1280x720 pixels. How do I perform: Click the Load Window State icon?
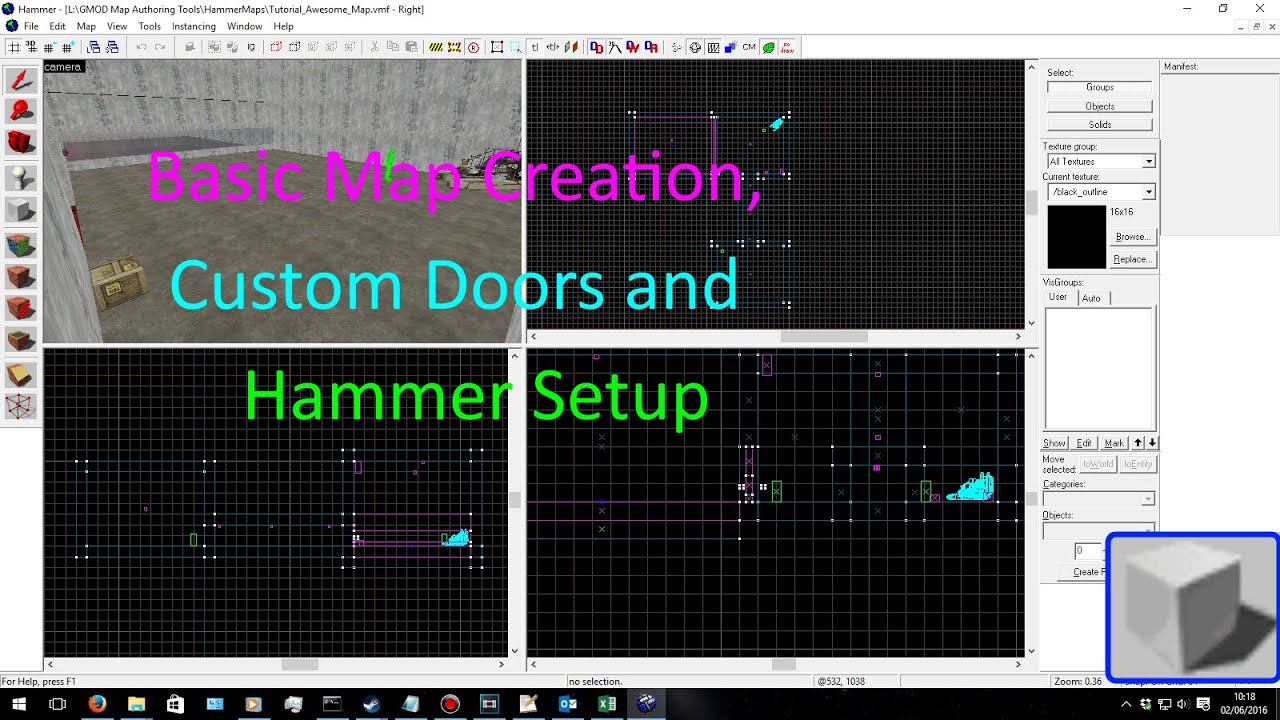click(x=94, y=47)
